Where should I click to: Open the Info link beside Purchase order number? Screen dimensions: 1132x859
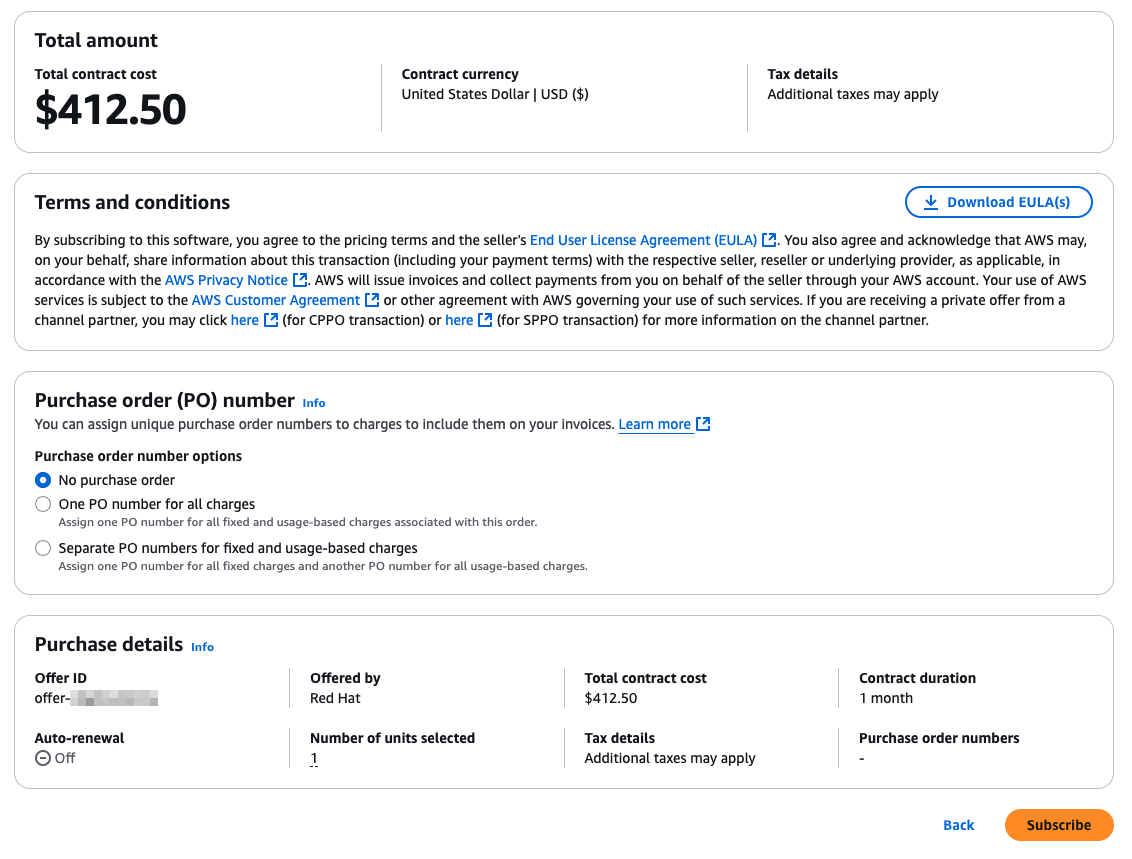pyautogui.click(x=314, y=404)
